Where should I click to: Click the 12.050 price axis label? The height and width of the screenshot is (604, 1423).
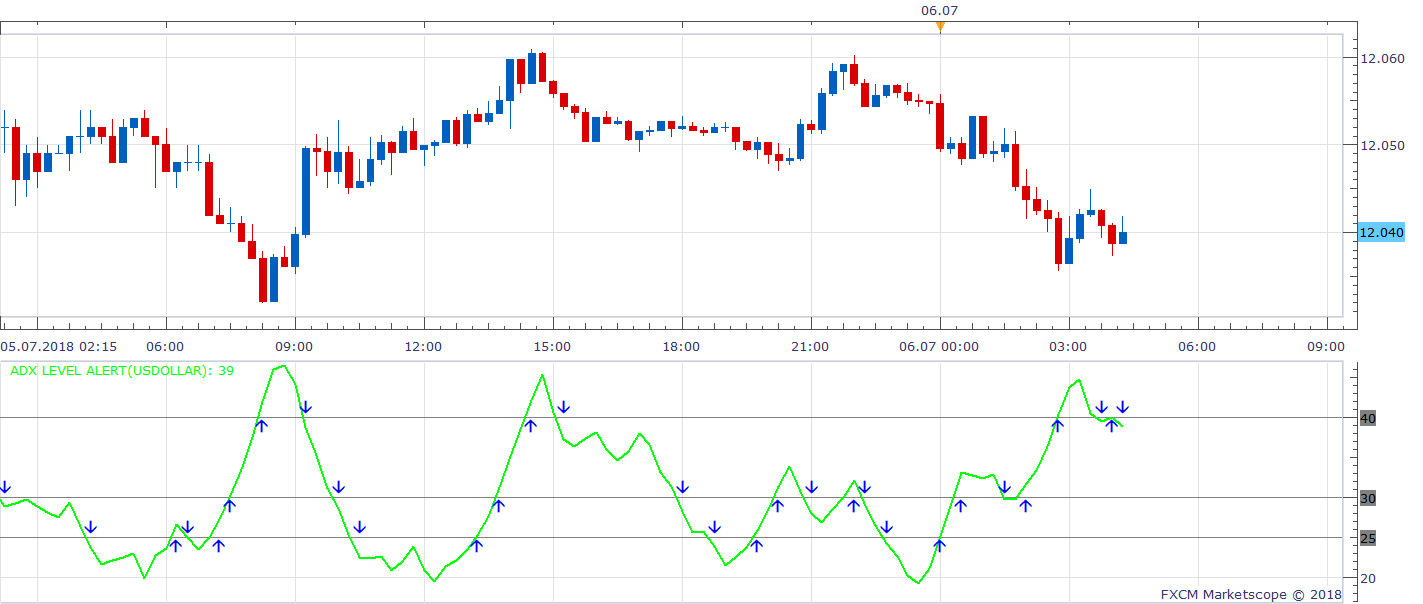click(x=1382, y=146)
